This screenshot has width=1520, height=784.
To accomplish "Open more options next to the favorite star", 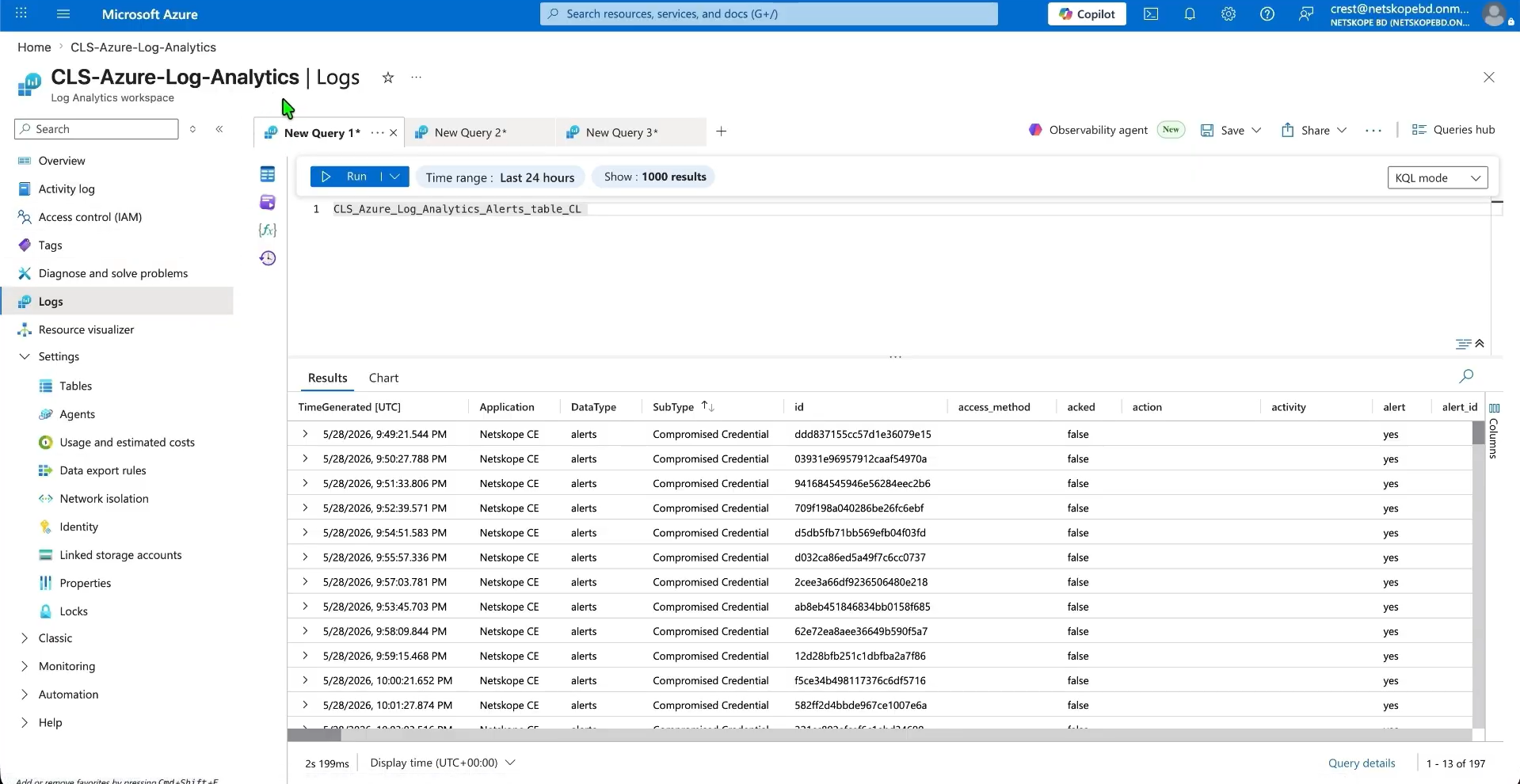I will click(417, 78).
